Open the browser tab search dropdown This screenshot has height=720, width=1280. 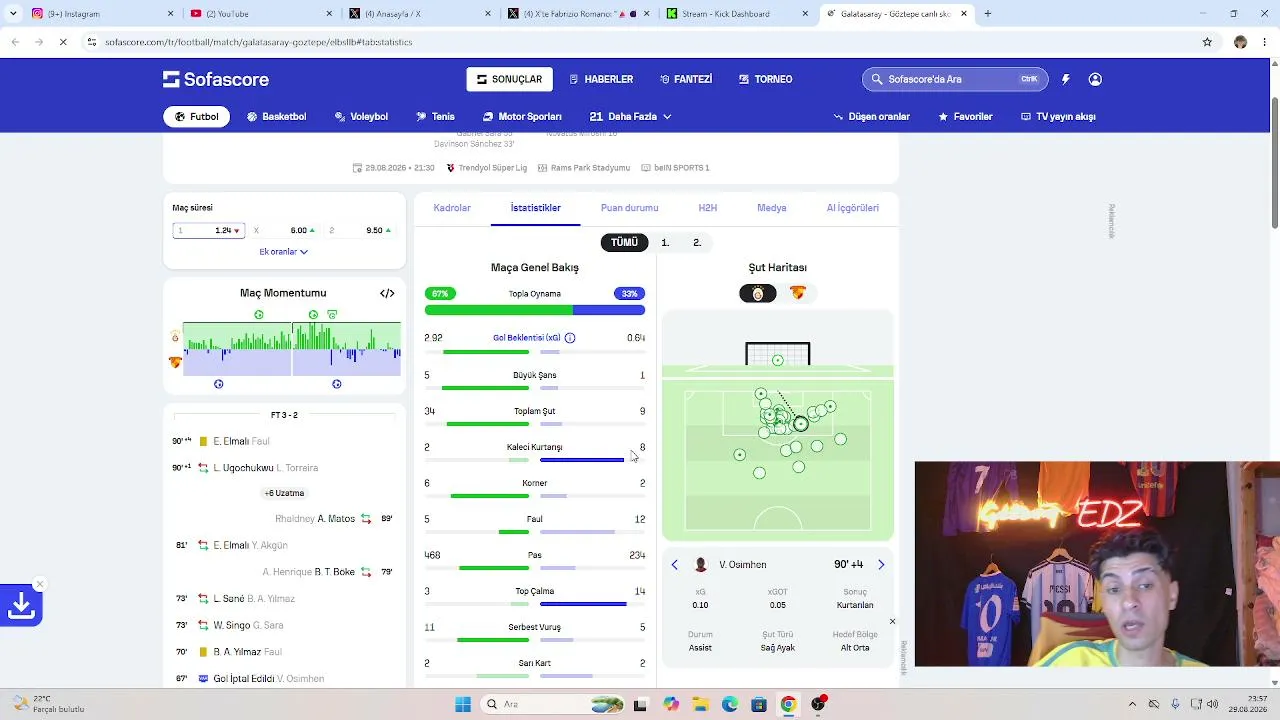tap(12, 14)
